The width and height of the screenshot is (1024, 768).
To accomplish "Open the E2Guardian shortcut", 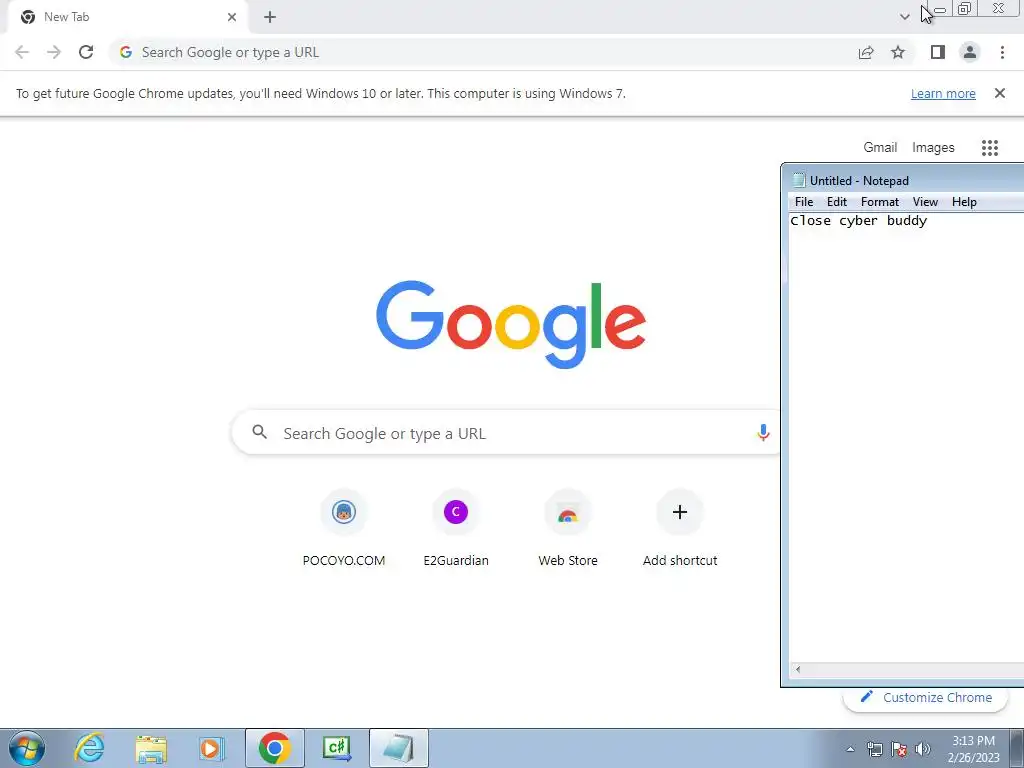I will coord(456,528).
